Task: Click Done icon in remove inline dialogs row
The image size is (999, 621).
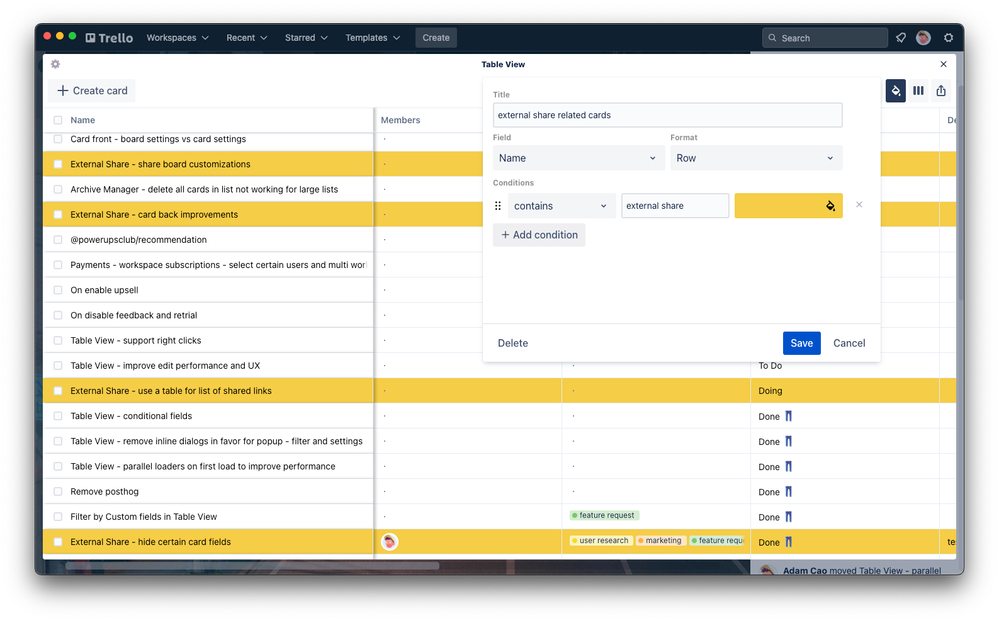Action: click(788, 441)
